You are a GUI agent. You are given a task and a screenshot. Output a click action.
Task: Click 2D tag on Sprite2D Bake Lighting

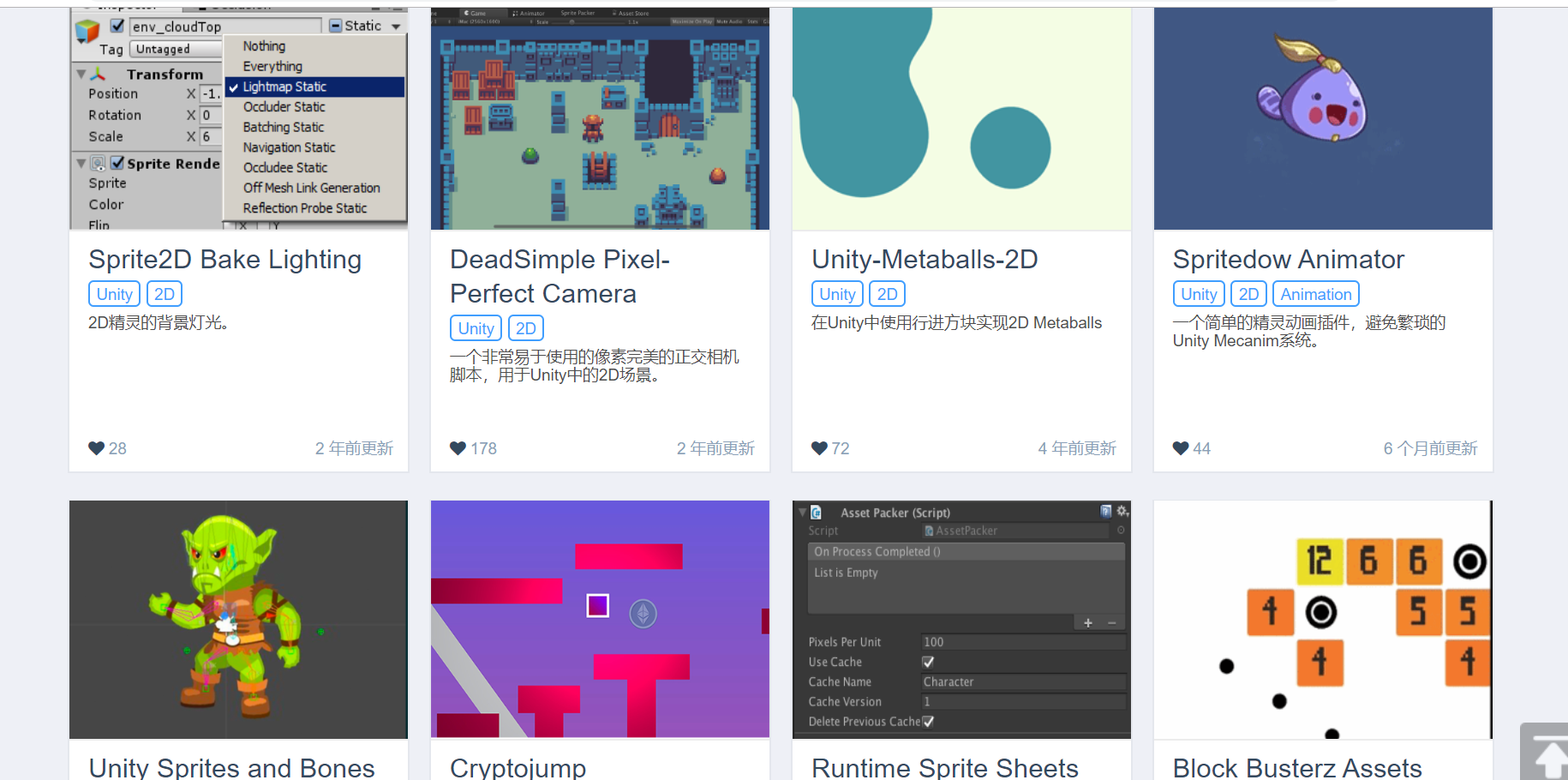(165, 294)
